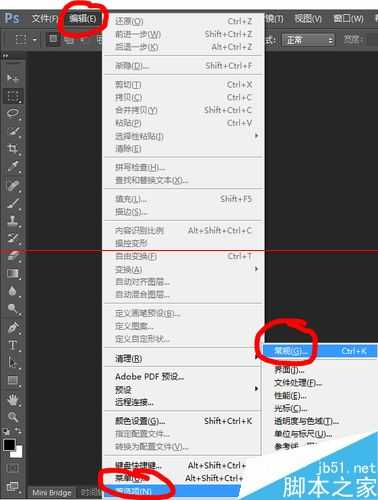Screen dimensions: 378x500
Task: Expand the 选择性粘贴 submenu arrow
Action: coord(256,136)
